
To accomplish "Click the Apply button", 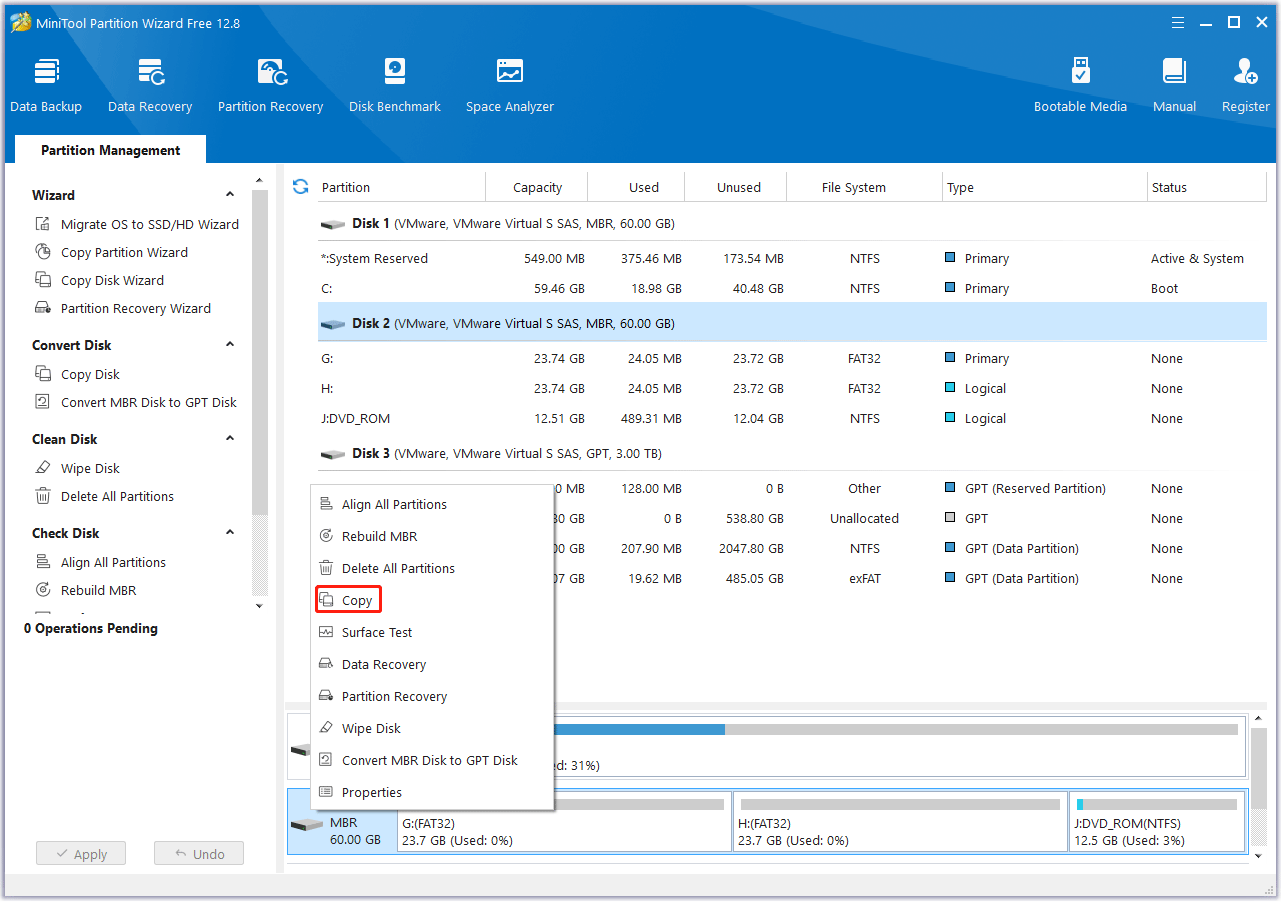I will click(80, 853).
